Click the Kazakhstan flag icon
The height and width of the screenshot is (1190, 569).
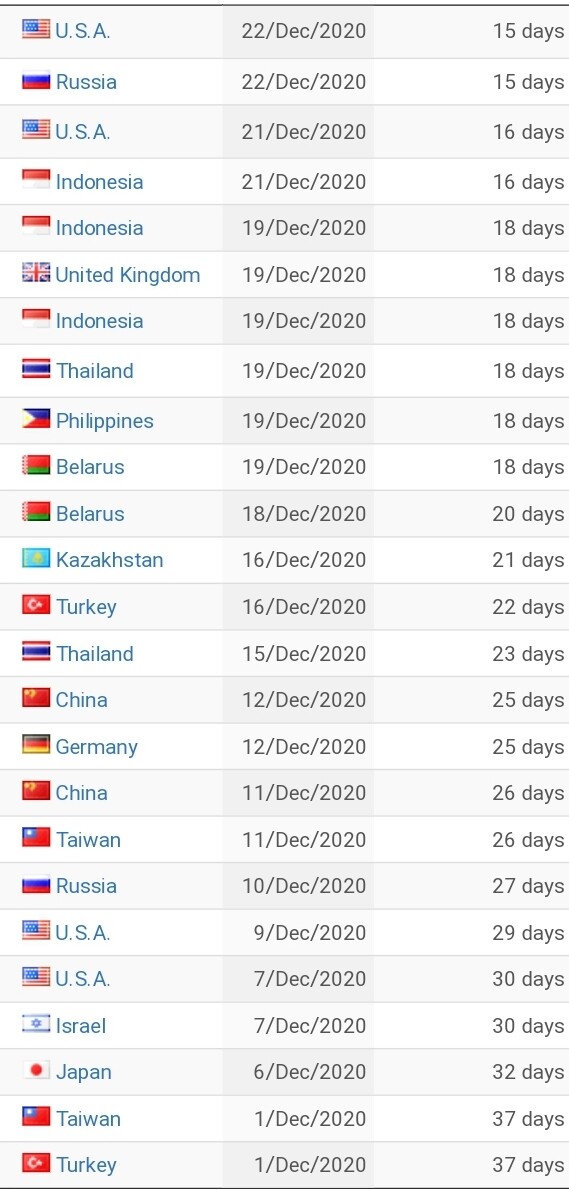pos(36,559)
